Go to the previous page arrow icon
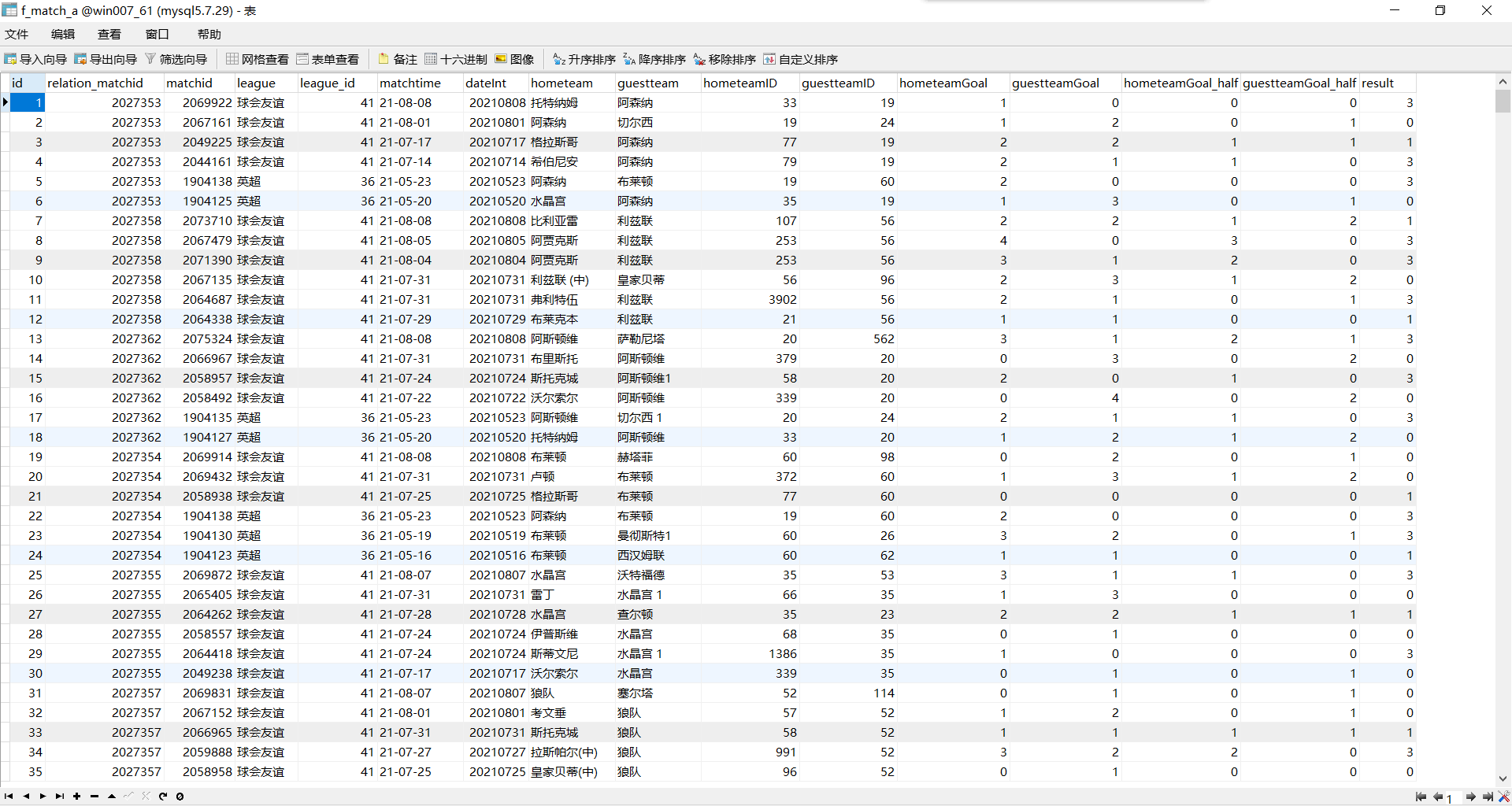 tap(1438, 797)
